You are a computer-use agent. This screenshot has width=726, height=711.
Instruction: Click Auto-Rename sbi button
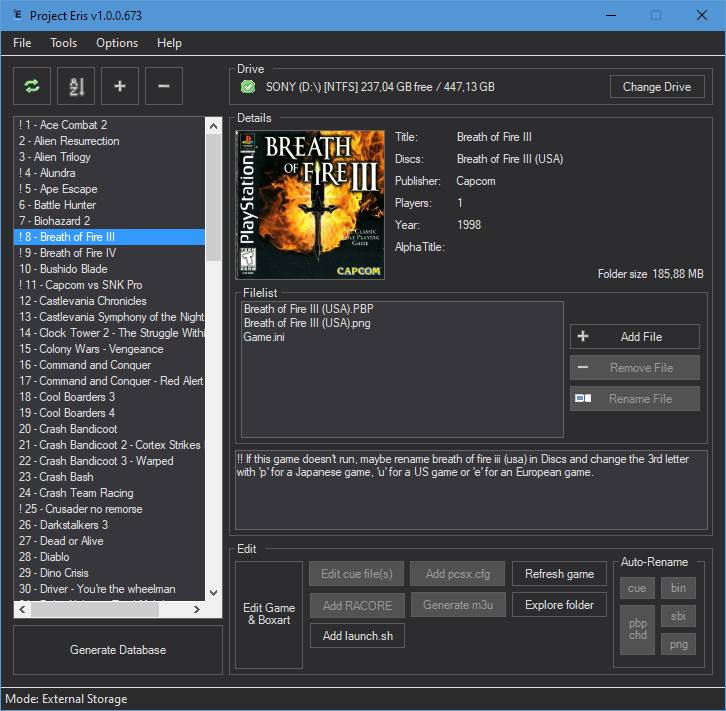678,616
